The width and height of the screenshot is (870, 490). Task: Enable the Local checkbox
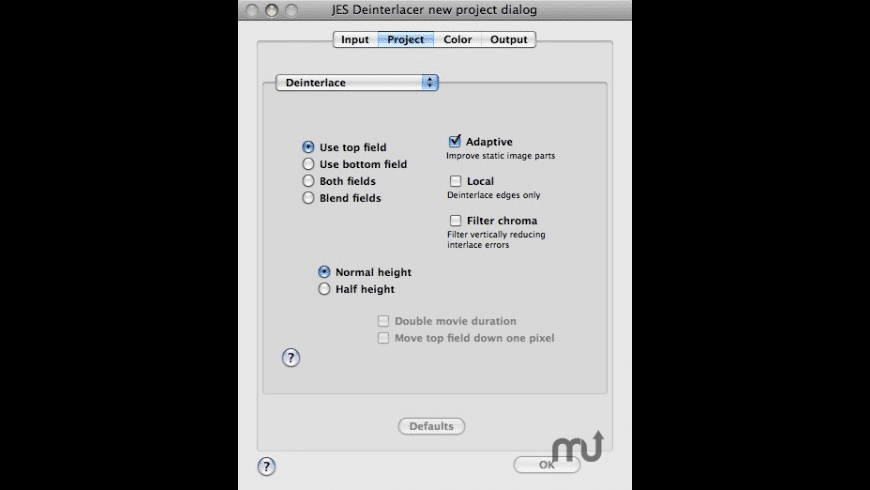(x=456, y=181)
